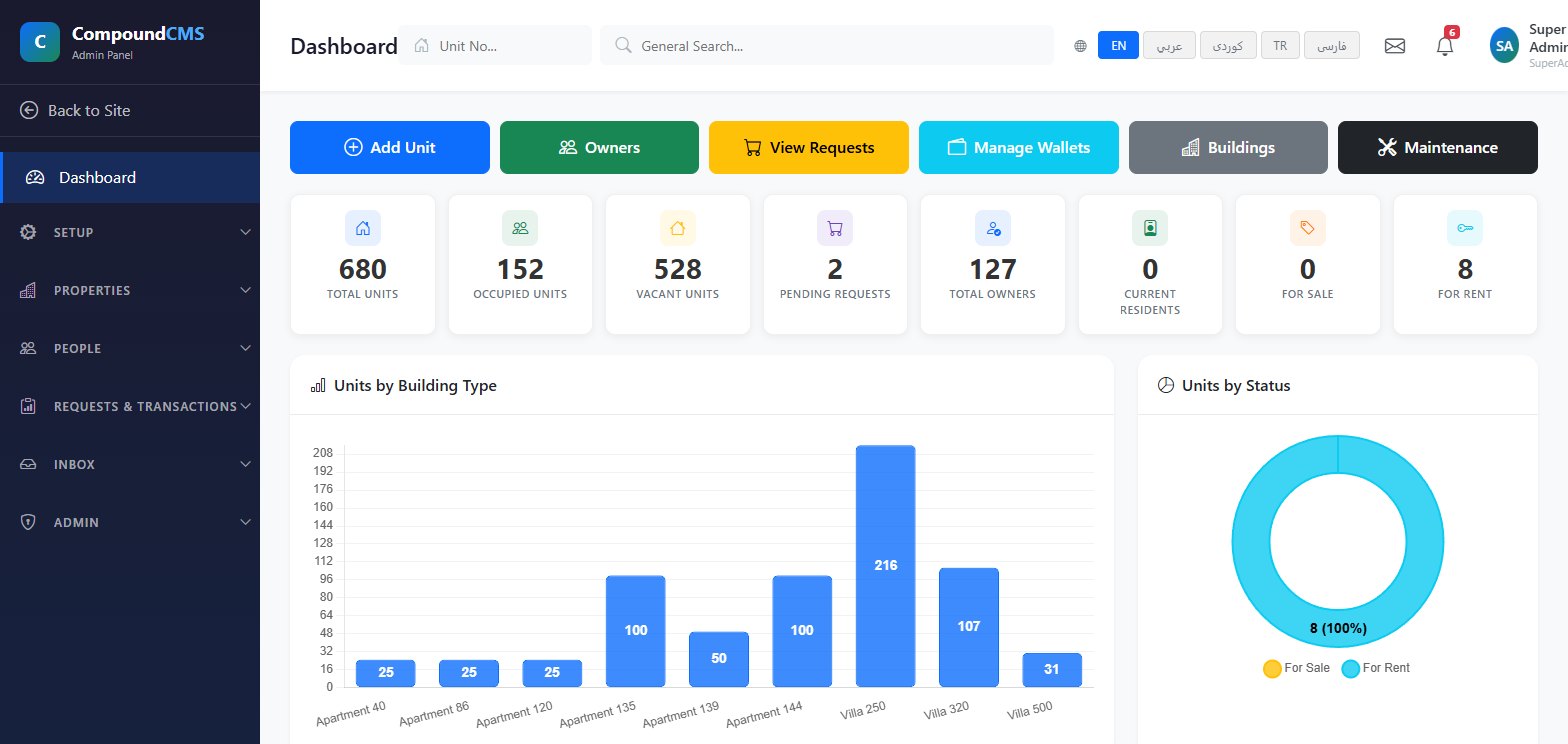Open the Buildings button
The height and width of the screenshot is (744, 1568).
click(x=1228, y=148)
